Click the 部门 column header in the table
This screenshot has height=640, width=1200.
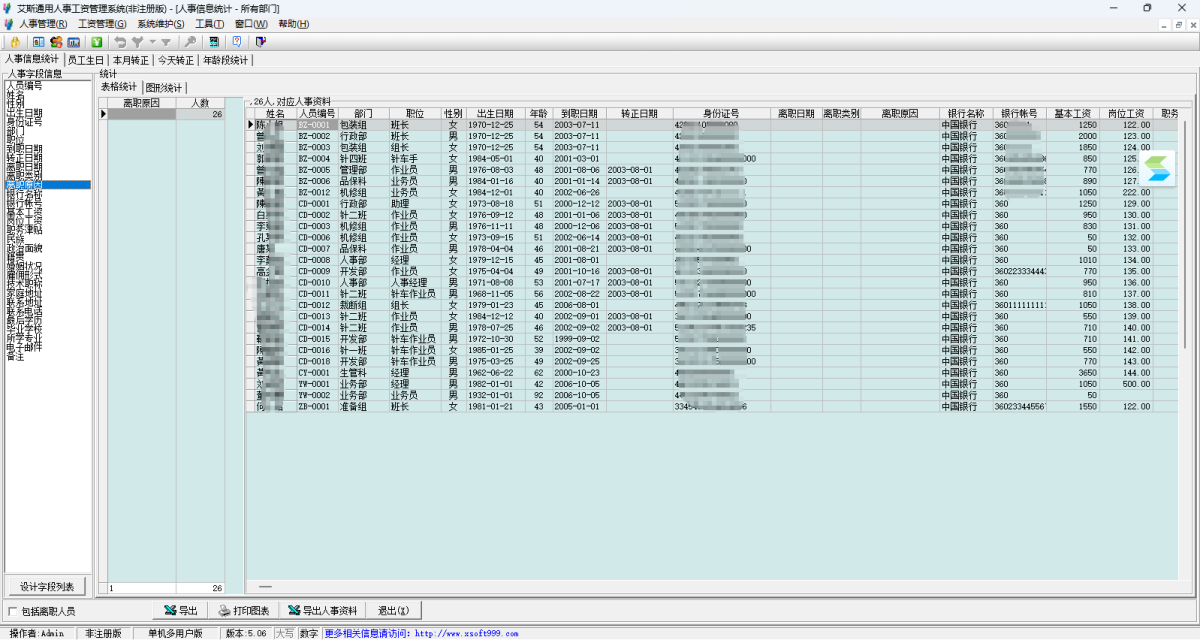tap(362, 114)
